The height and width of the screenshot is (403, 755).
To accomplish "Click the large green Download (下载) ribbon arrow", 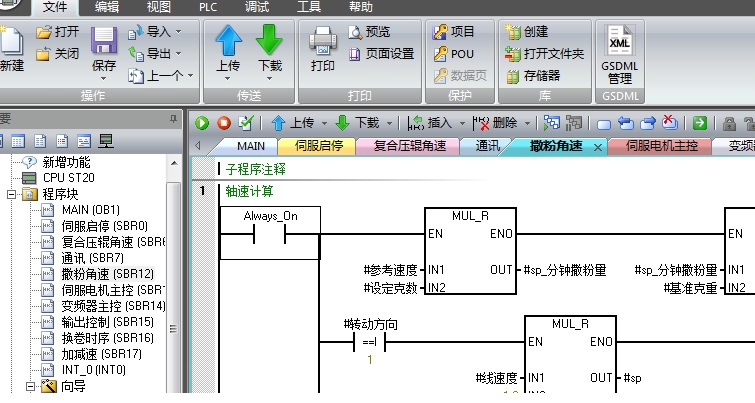I will [x=269, y=43].
